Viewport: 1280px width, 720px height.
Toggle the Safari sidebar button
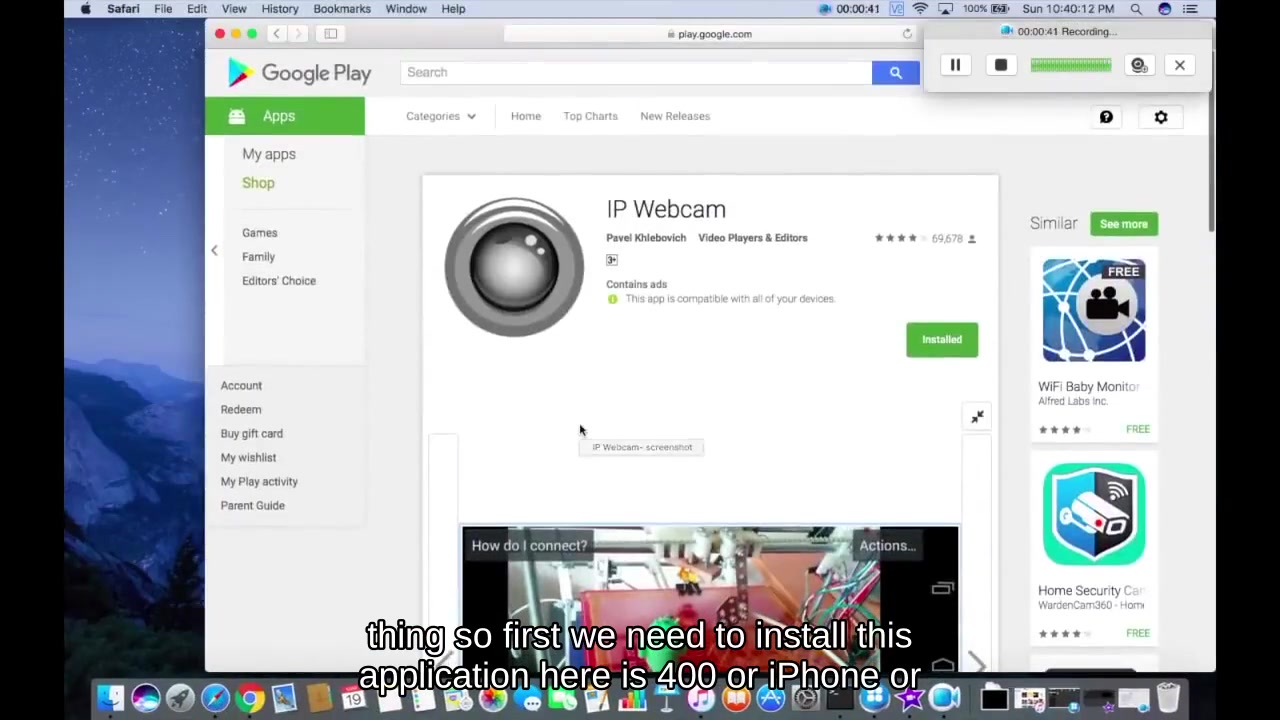(330, 34)
